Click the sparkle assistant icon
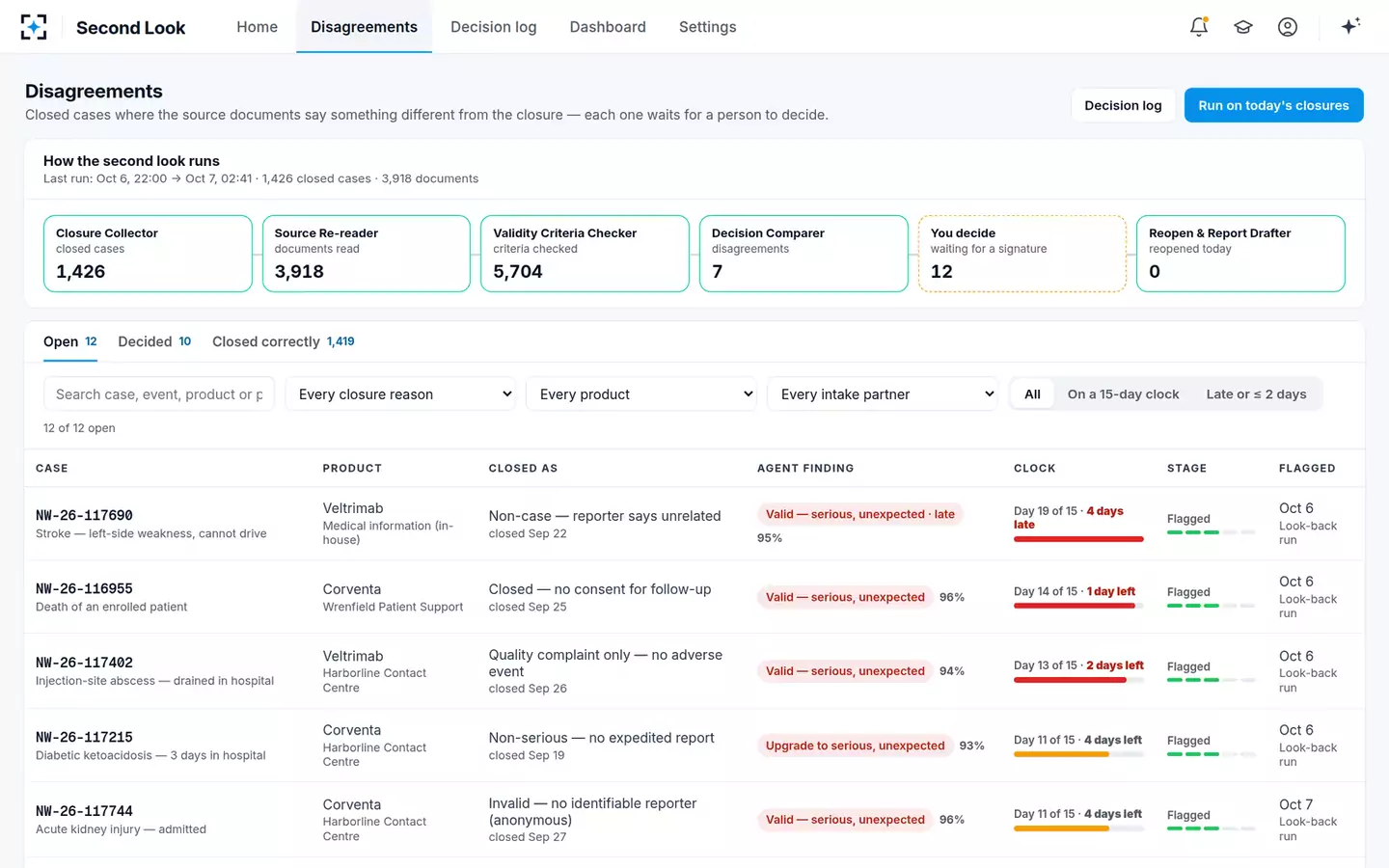Screen dimensions: 1389x868 click(1350, 26)
